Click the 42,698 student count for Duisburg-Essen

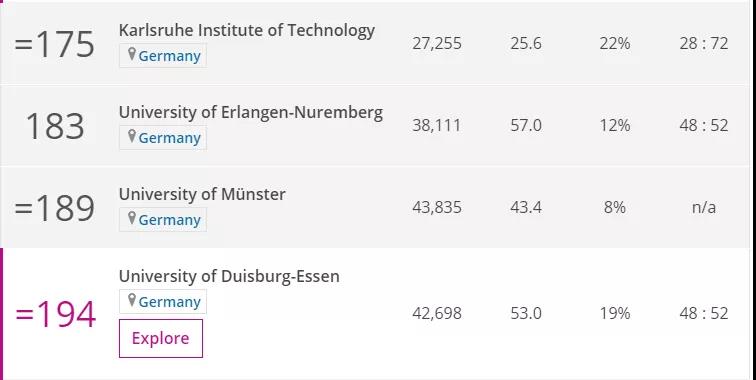[x=437, y=313]
